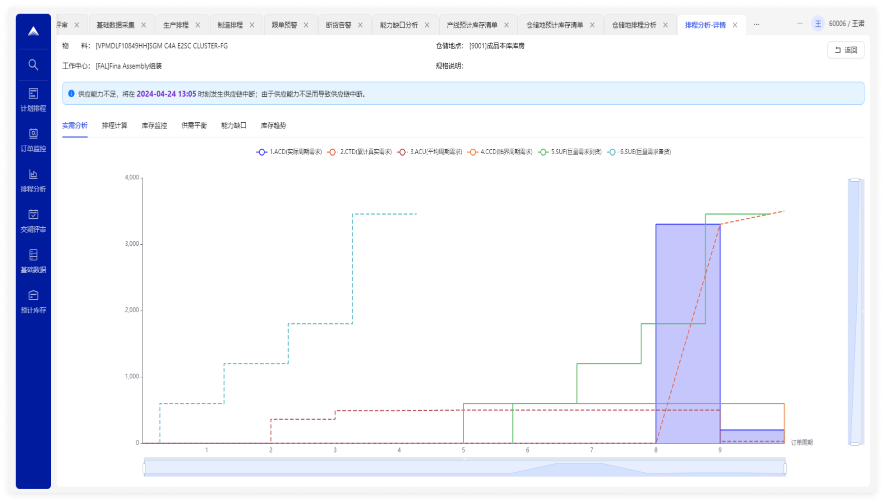Toggle the 3.ACU legend series

tap(430, 152)
